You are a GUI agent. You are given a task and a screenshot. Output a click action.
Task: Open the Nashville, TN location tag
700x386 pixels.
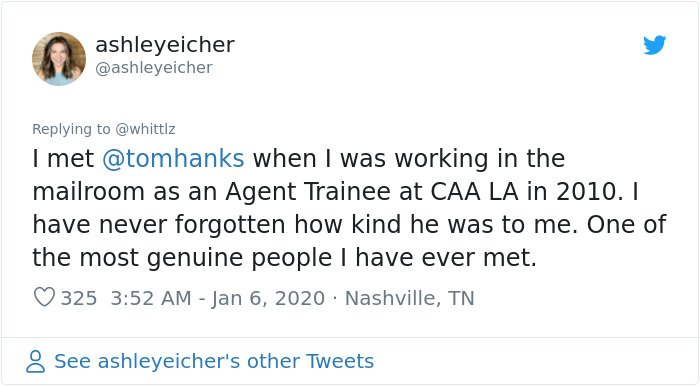pos(409,298)
